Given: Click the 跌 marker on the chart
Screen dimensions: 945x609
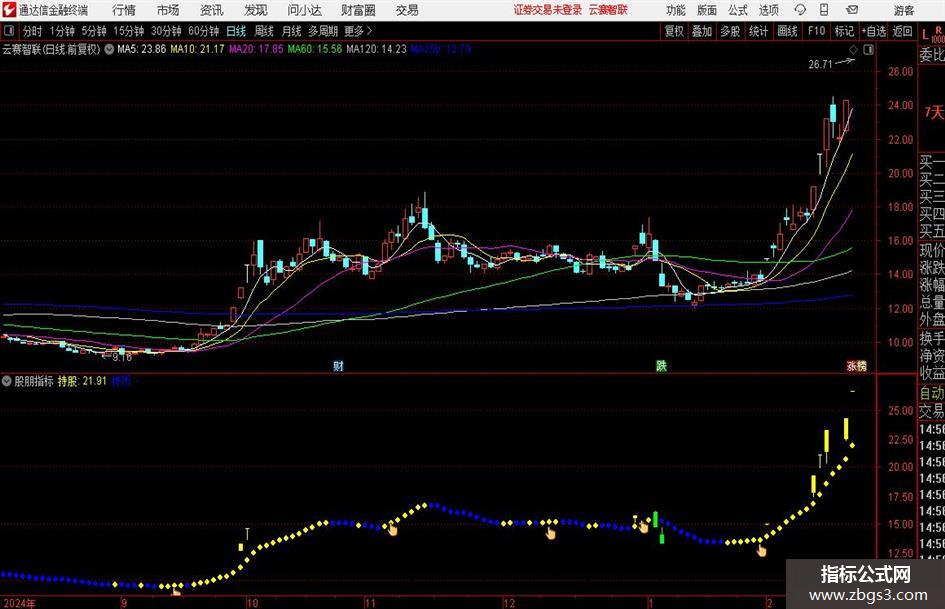Looking at the screenshot, I should [661, 365].
